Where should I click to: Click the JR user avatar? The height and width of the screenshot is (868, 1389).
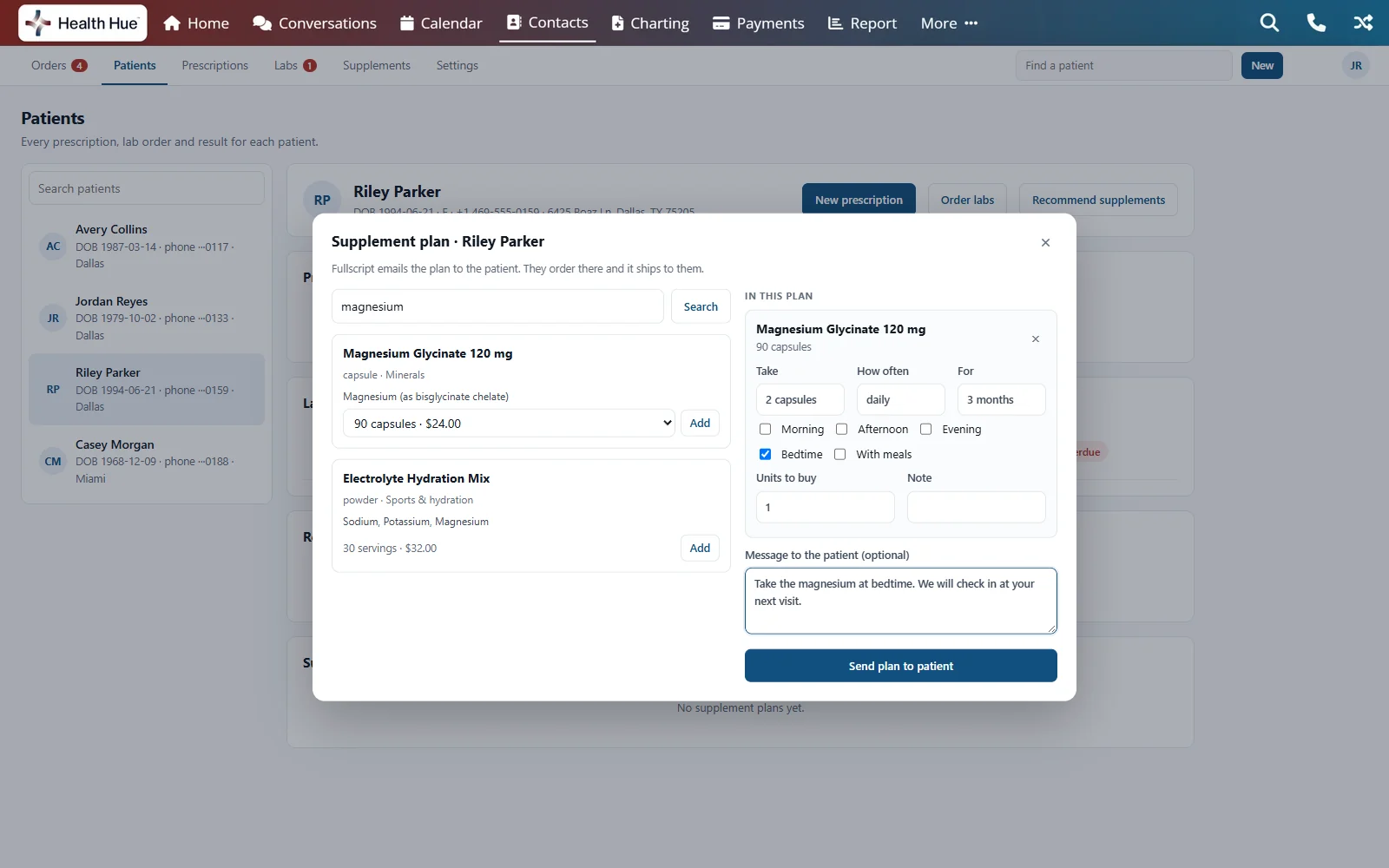tap(1355, 66)
